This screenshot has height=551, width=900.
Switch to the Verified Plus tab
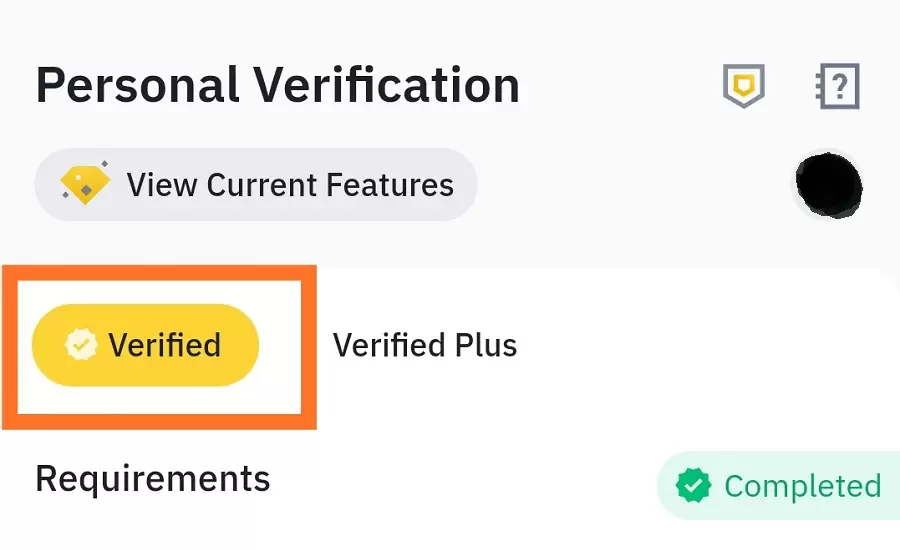tap(425, 346)
